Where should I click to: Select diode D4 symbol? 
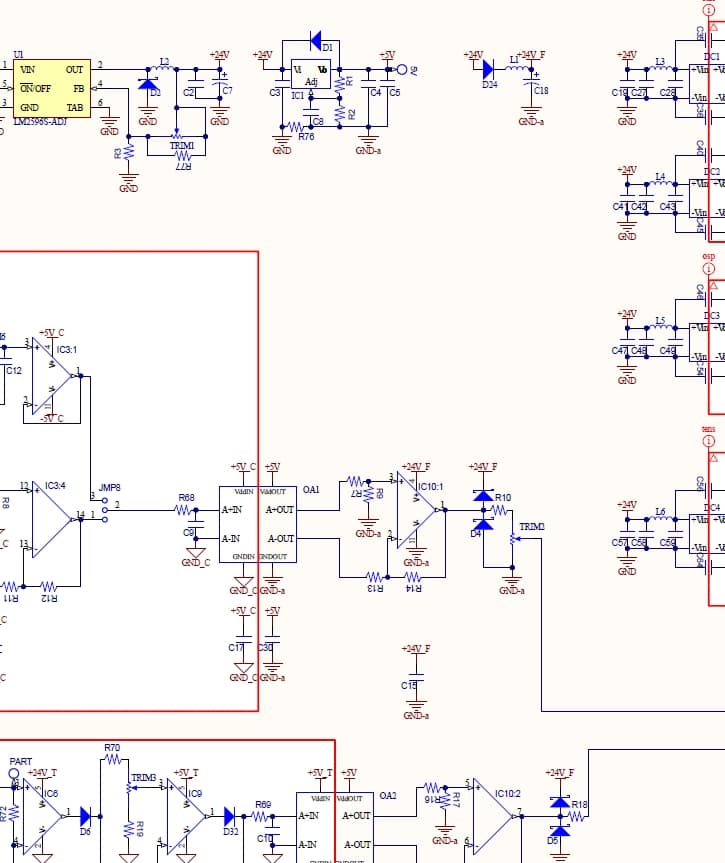[483, 525]
